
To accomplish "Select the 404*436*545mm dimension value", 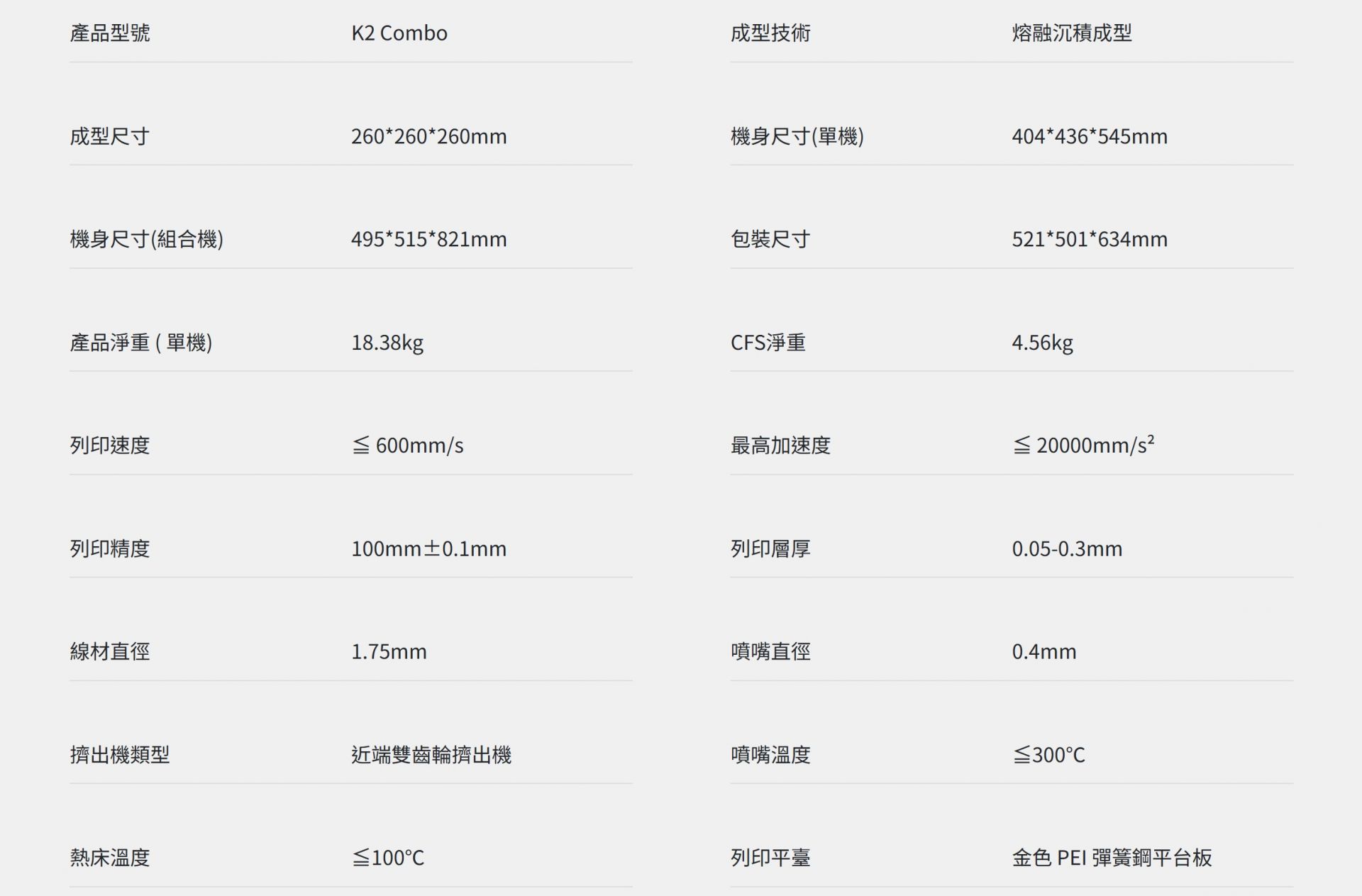I will [1089, 136].
